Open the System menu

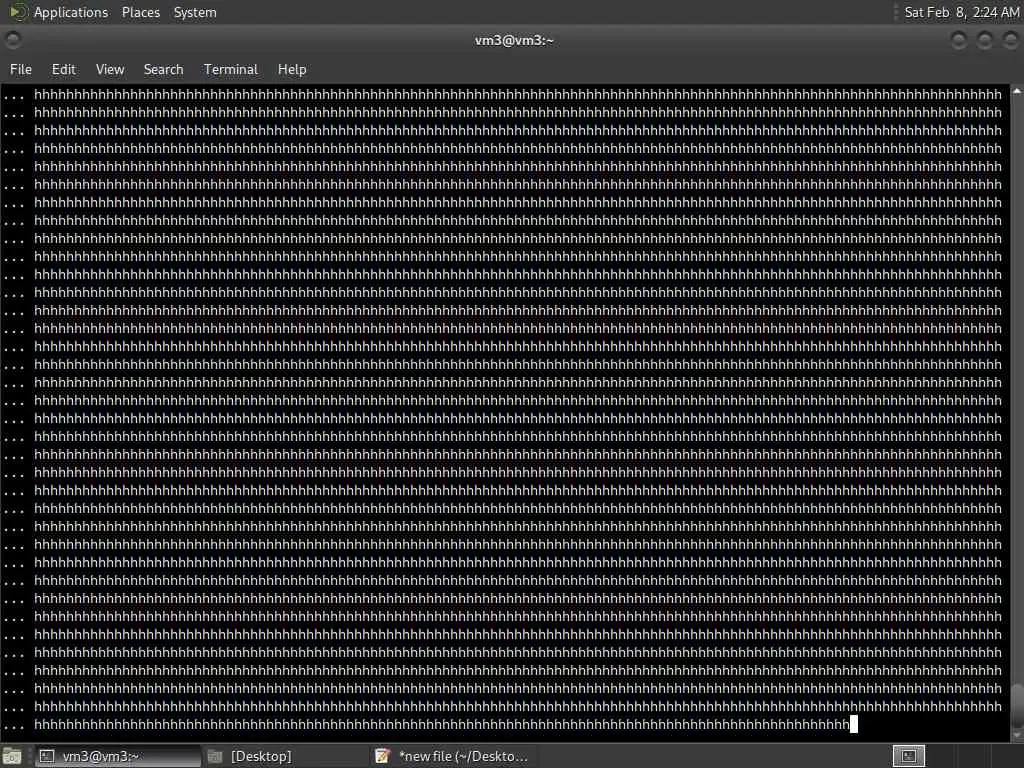pos(195,12)
